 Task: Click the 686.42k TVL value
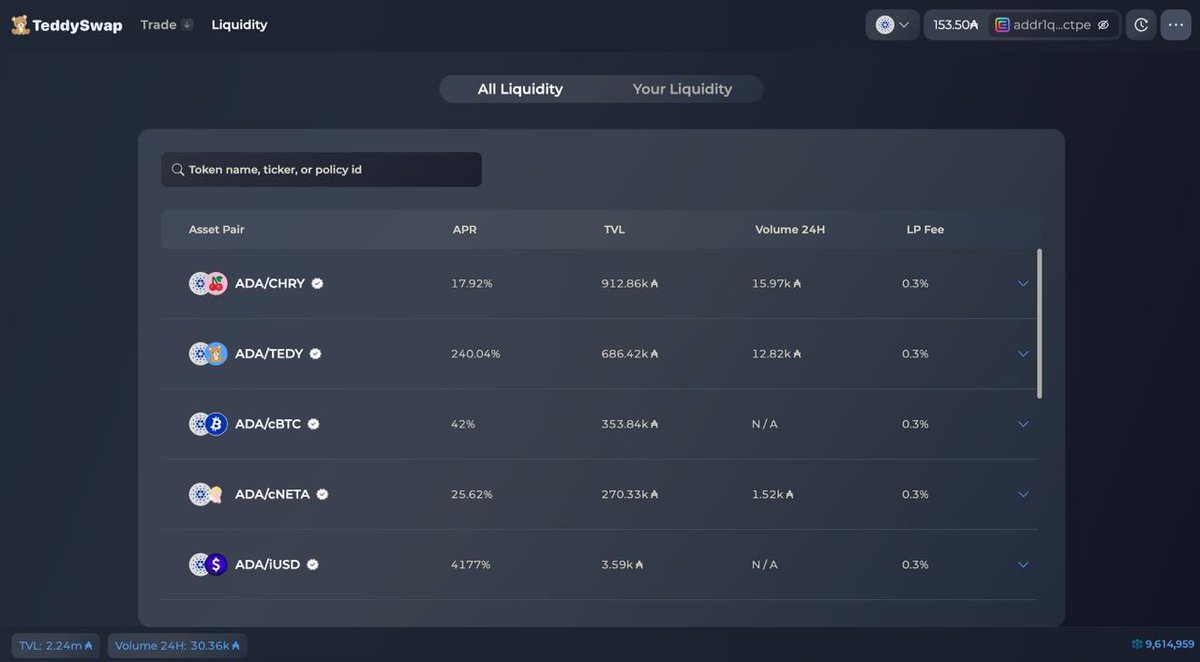pos(630,354)
